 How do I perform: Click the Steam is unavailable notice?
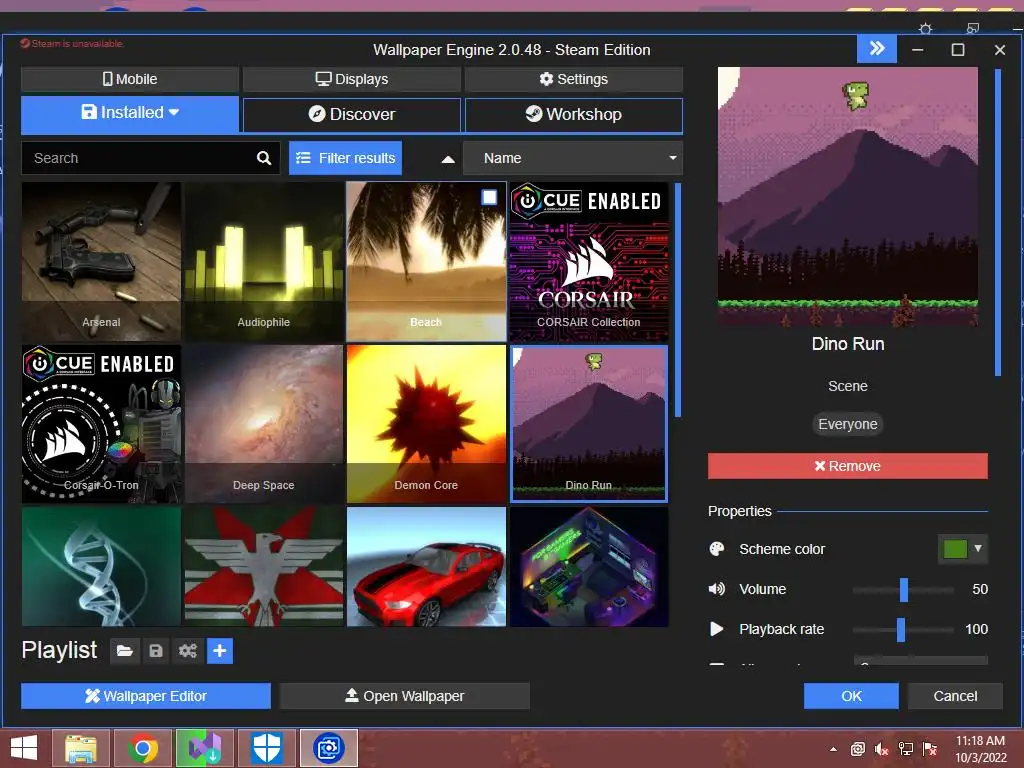pyautogui.click(x=71, y=44)
